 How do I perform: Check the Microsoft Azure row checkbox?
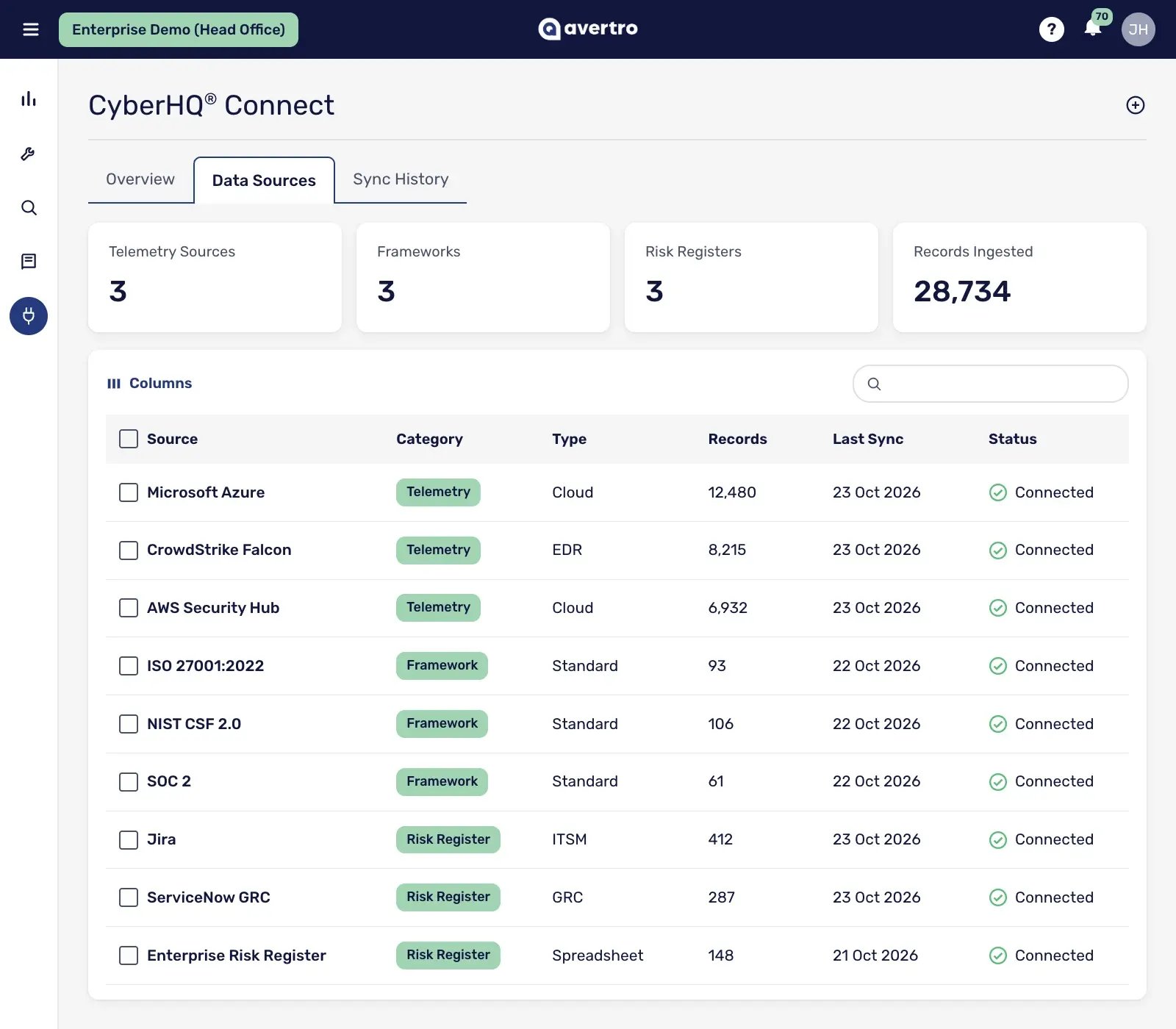pos(129,492)
